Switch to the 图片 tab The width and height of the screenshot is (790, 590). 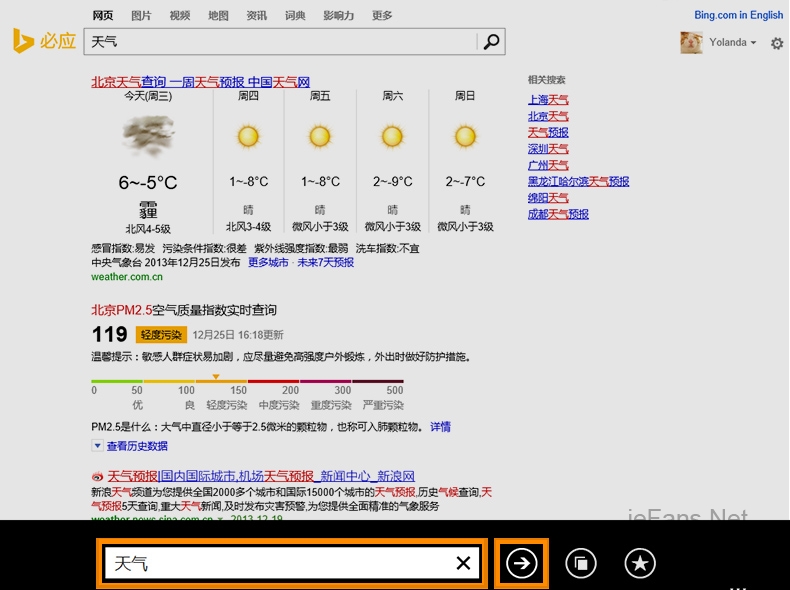(141, 16)
